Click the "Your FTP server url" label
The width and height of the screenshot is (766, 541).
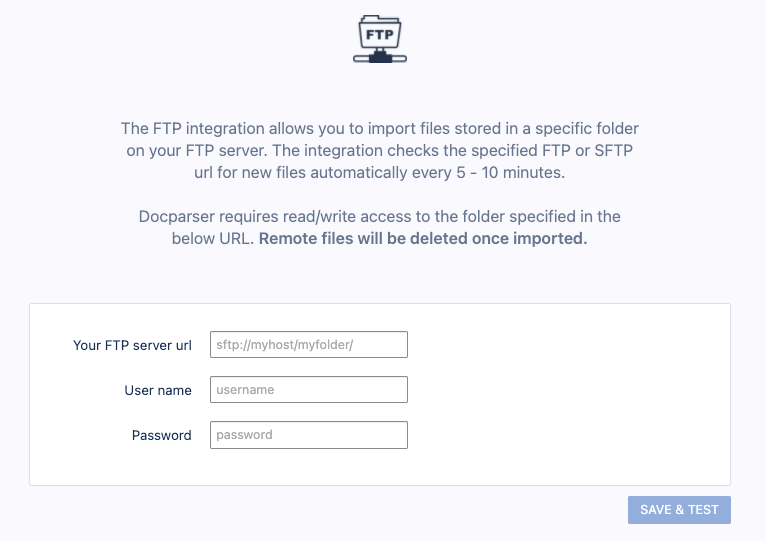tap(132, 345)
